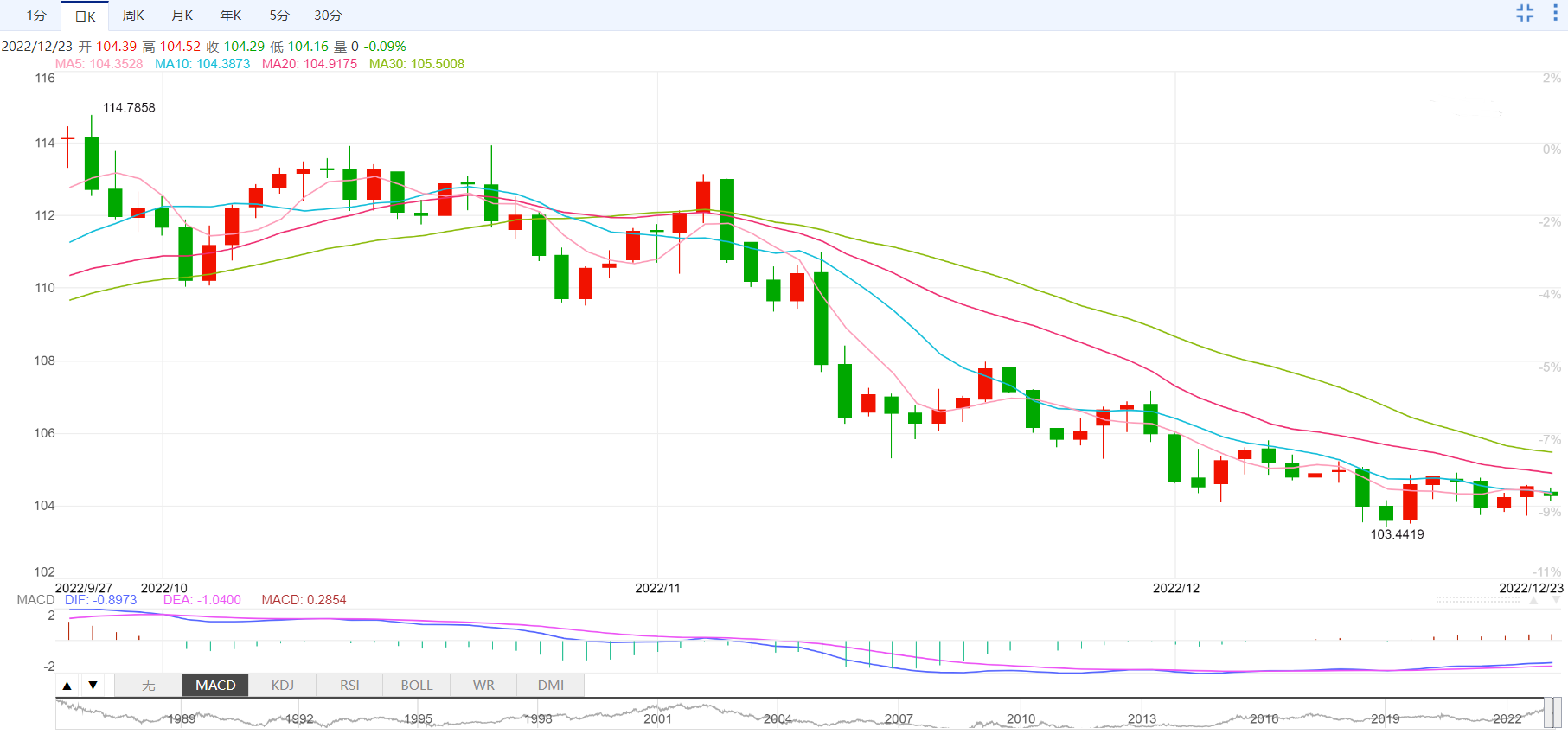Open the 月K monthly chart tab

[x=182, y=16]
